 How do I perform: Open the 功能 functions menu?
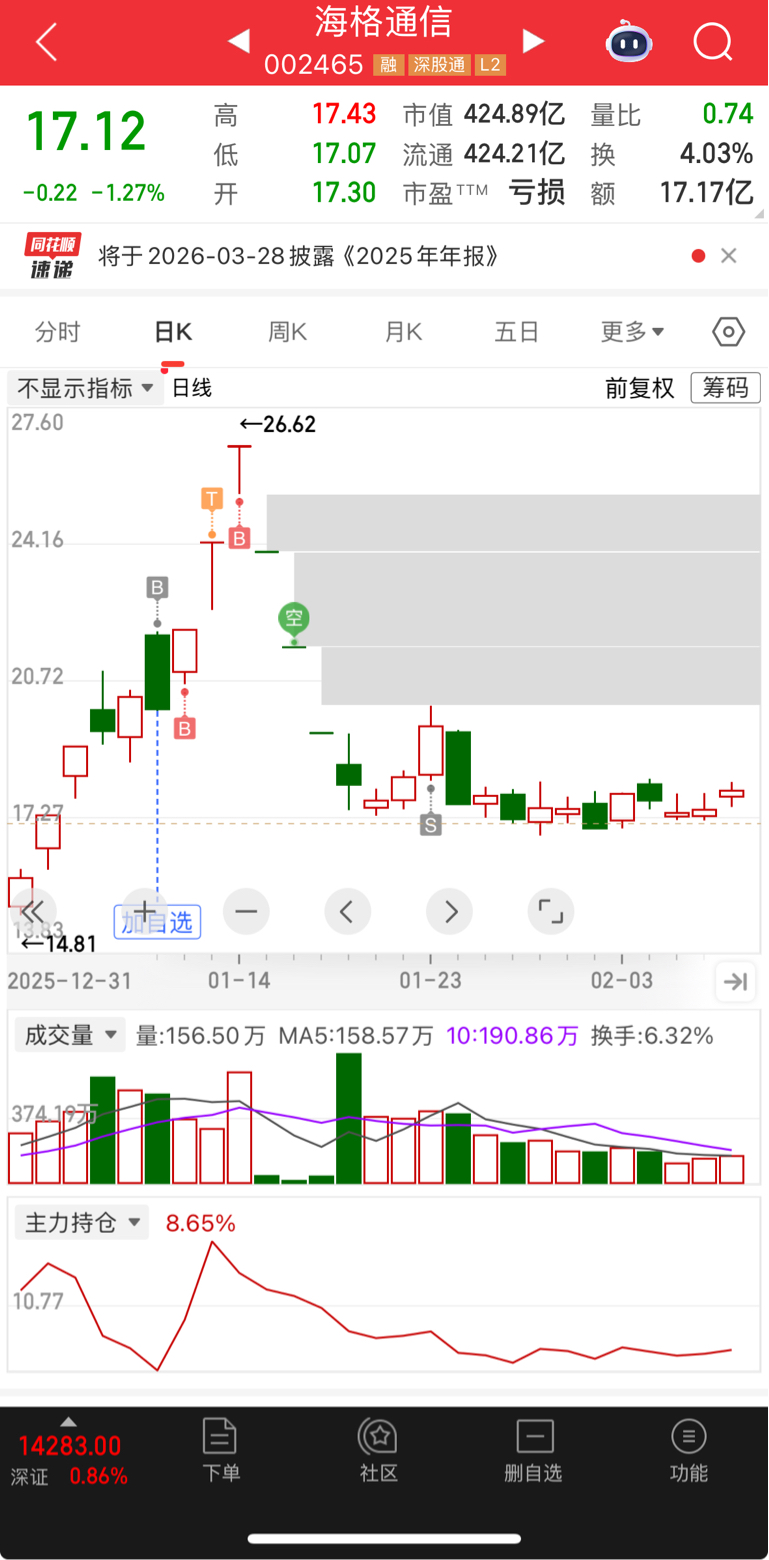688,1450
